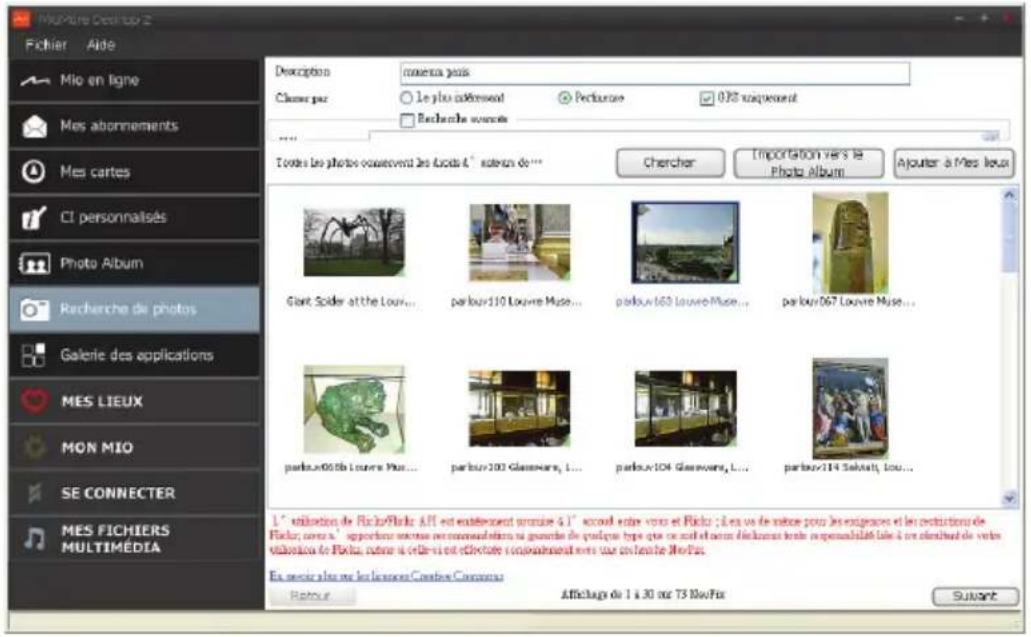
Task: Go to Mio en ligne section
Action: click(135, 80)
